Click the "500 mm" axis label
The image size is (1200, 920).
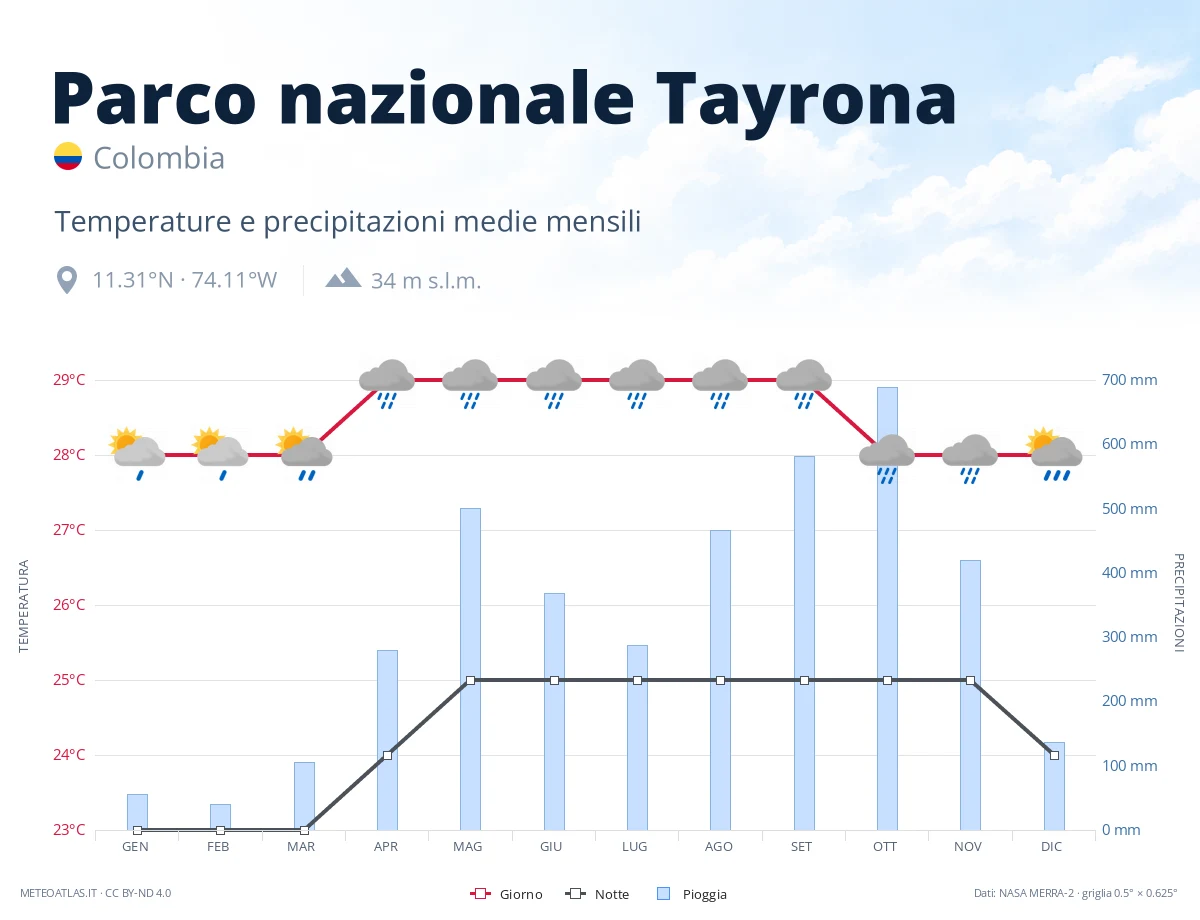pos(1131,509)
